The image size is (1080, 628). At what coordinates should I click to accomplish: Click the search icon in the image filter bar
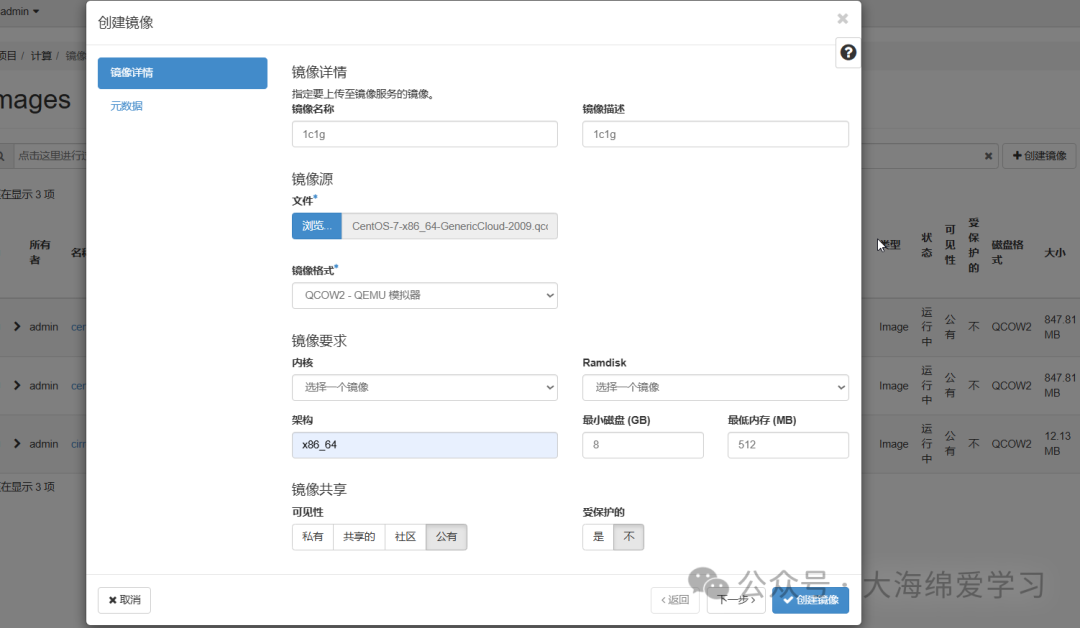click(6, 155)
